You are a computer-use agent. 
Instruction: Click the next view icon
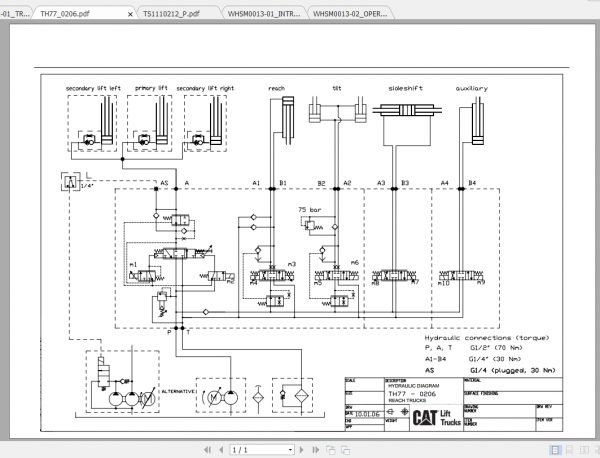[x=345, y=450]
